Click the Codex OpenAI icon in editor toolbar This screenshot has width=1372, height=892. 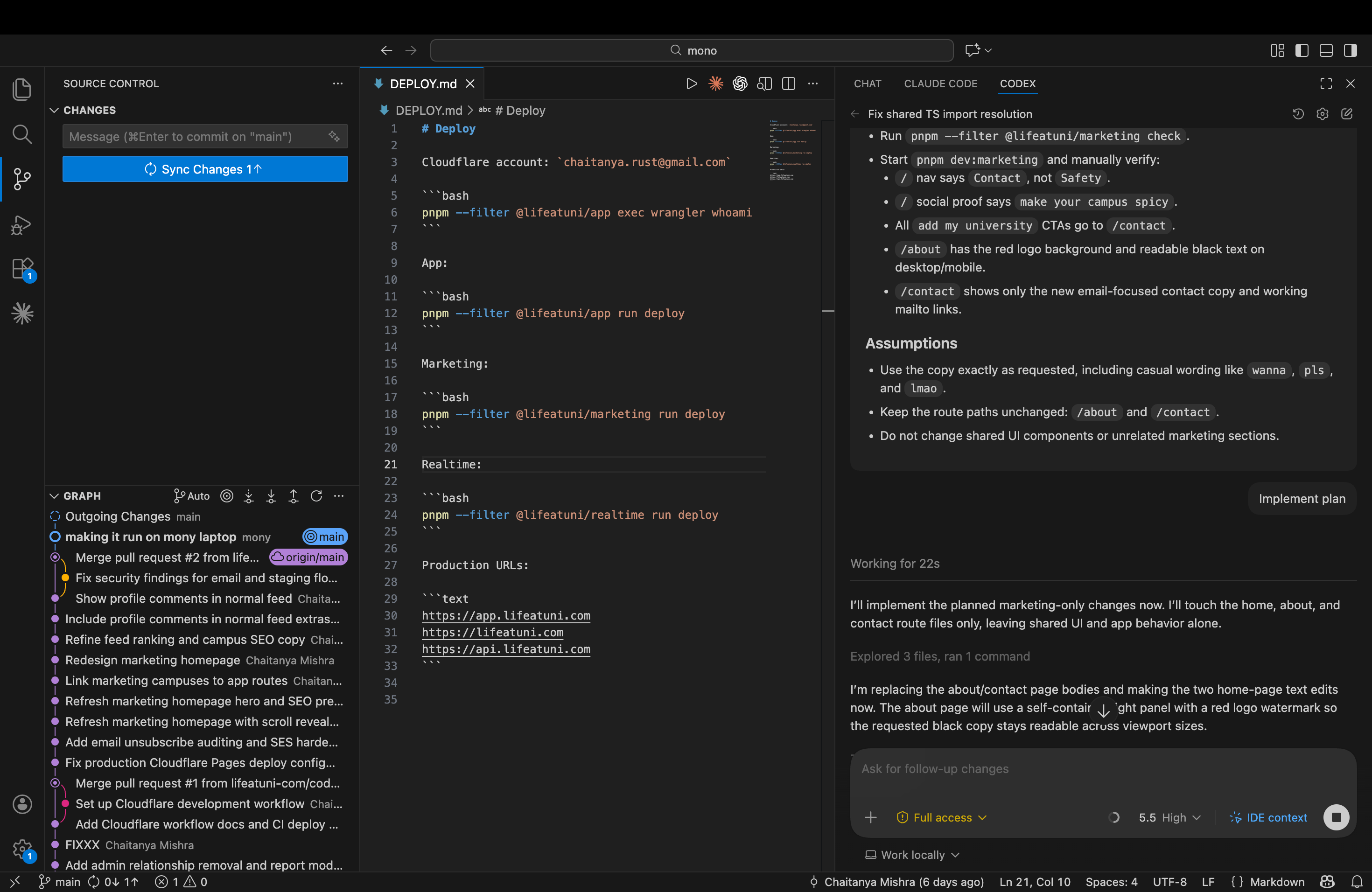pos(740,84)
